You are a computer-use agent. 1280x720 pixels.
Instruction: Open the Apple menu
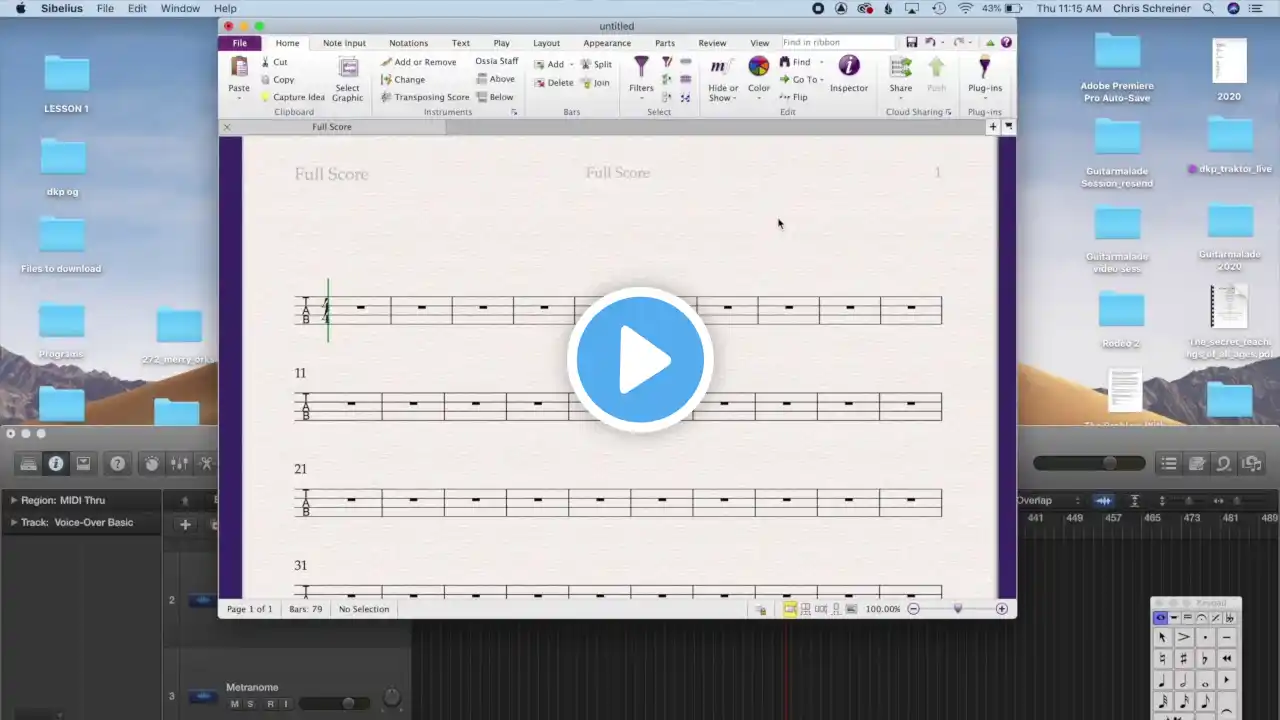click(x=20, y=8)
